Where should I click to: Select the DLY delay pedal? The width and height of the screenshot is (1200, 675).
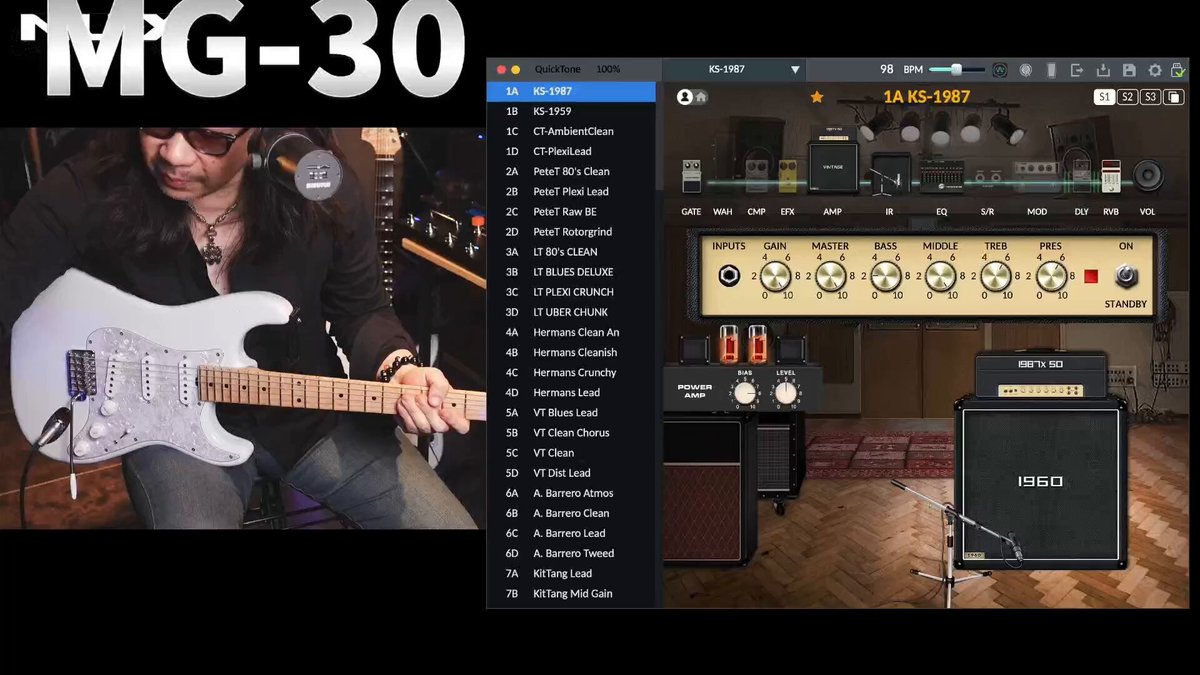[x=1081, y=176]
